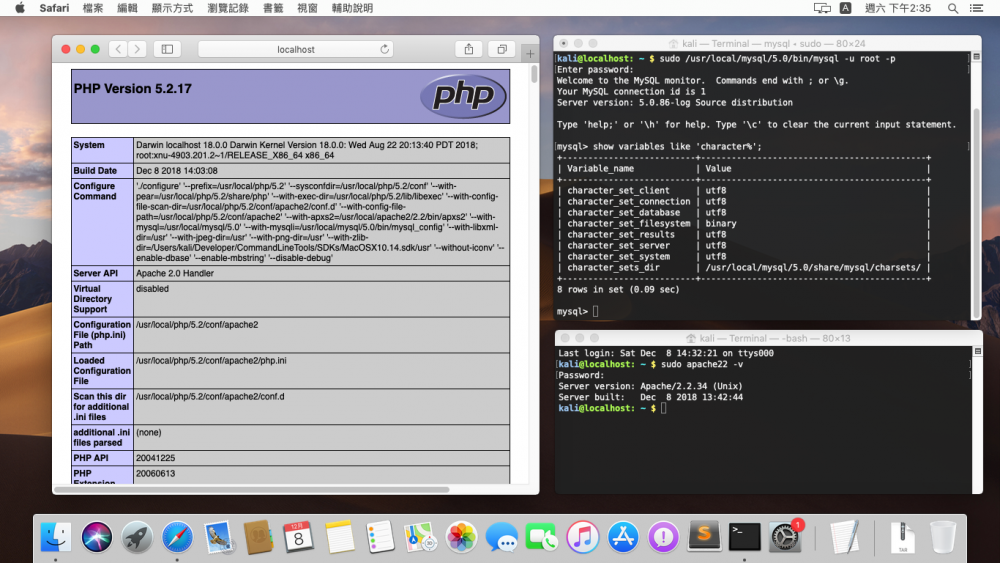This screenshot has height=563, width=1000.
Task: Open TextEdit document icon in Dock
Action: tap(844, 537)
